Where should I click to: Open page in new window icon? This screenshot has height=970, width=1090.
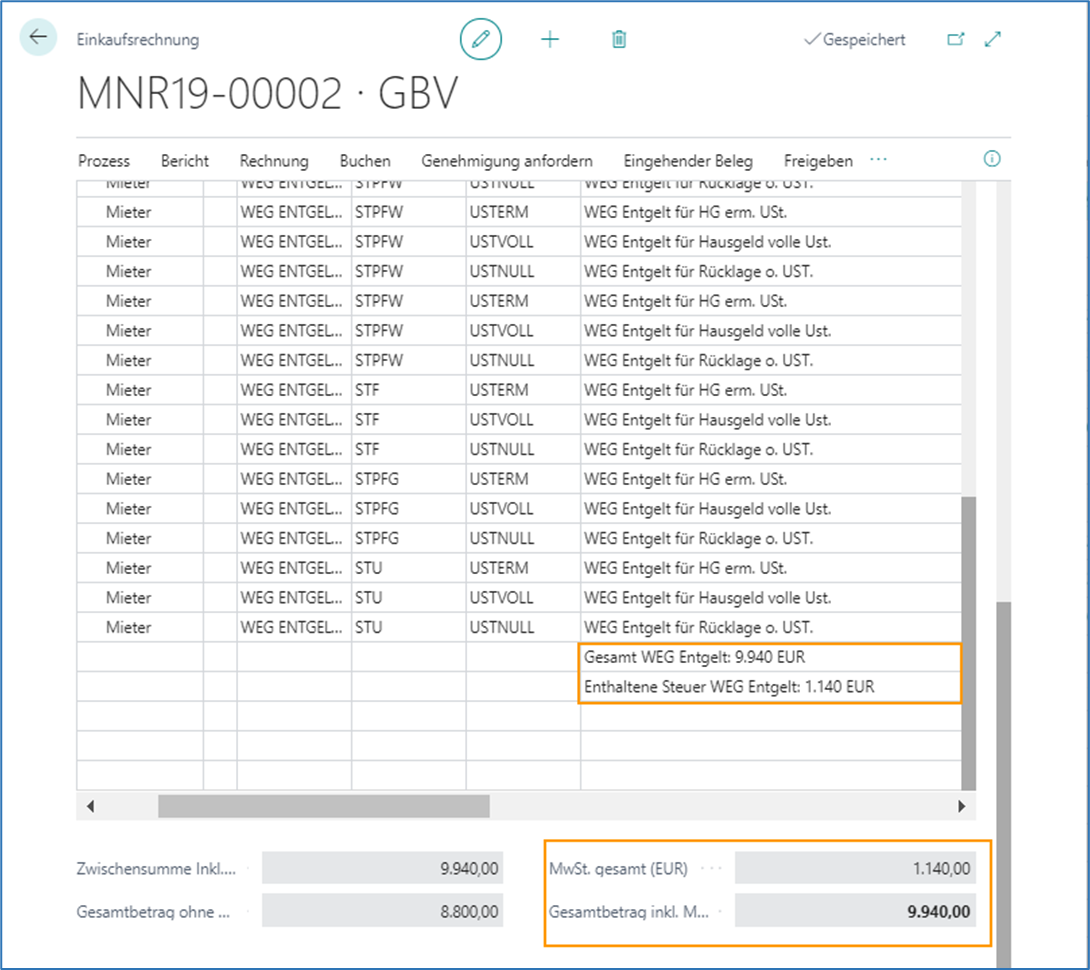tap(956, 39)
